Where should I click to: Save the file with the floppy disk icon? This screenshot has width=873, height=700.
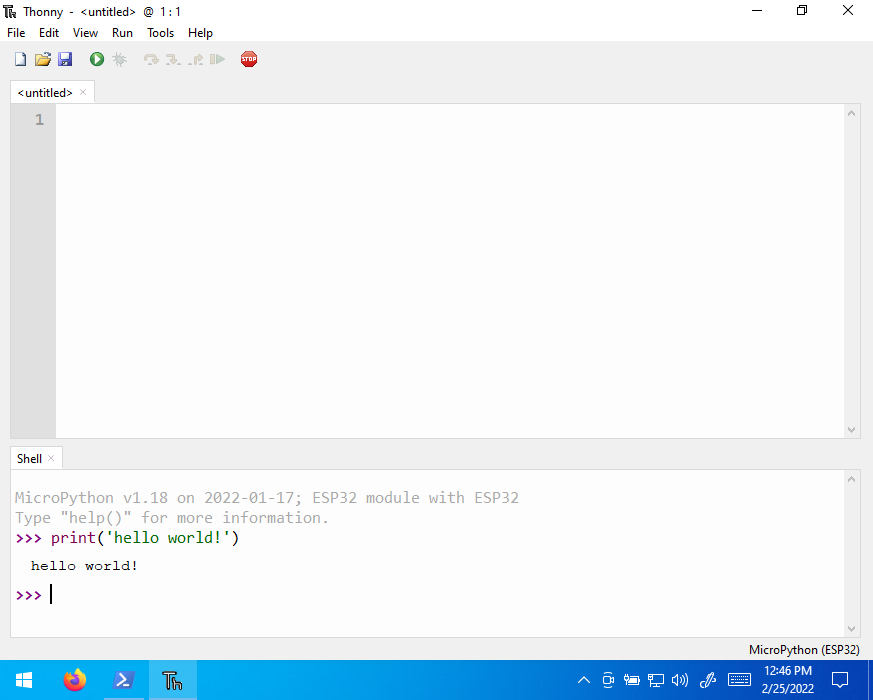click(65, 59)
